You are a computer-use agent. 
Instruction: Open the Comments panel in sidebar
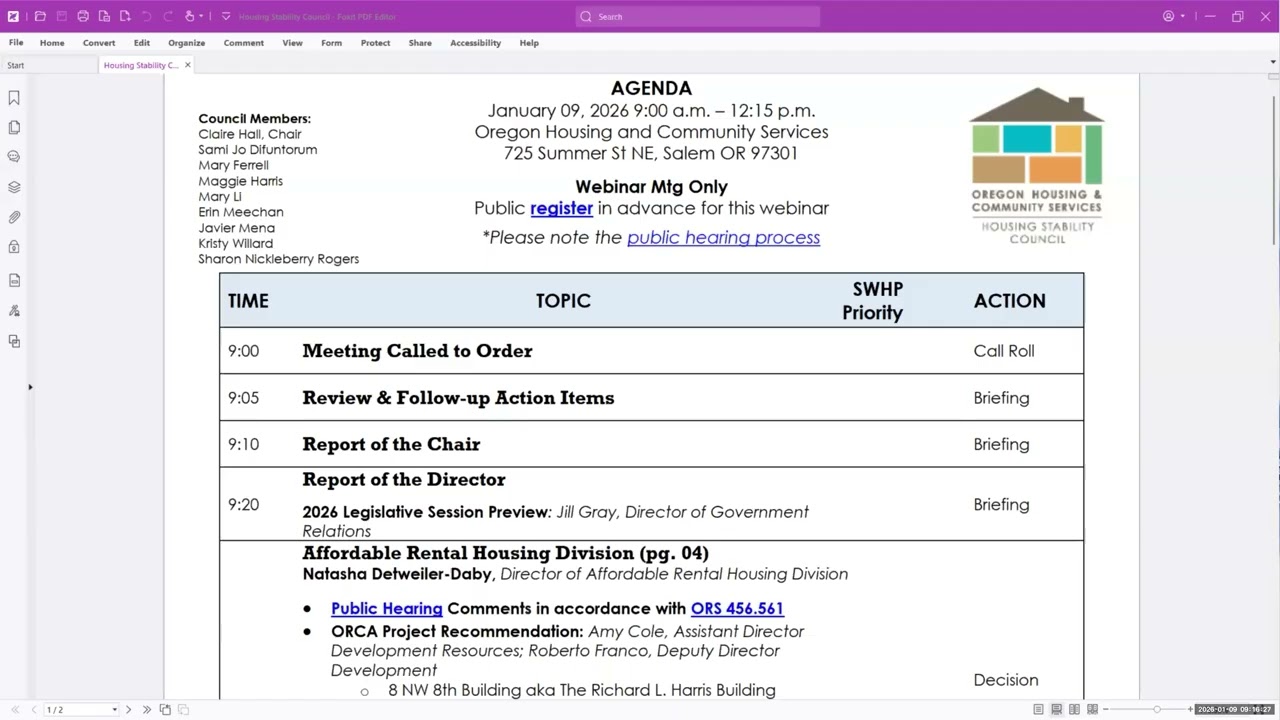pos(14,157)
